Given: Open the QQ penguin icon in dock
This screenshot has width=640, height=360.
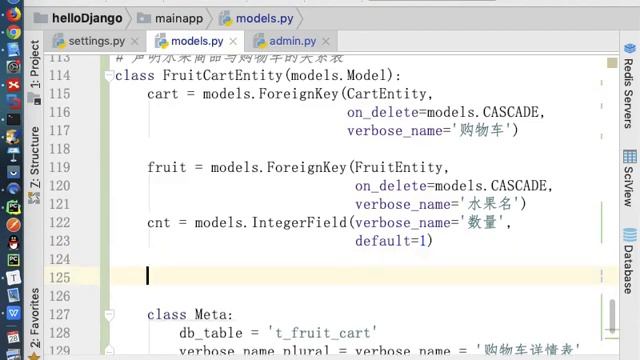Looking at the screenshot, I should [x=13, y=242].
